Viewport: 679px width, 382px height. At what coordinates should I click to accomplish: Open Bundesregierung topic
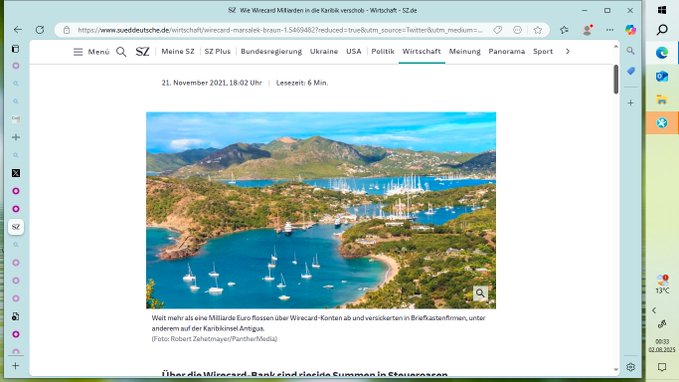[x=271, y=51]
